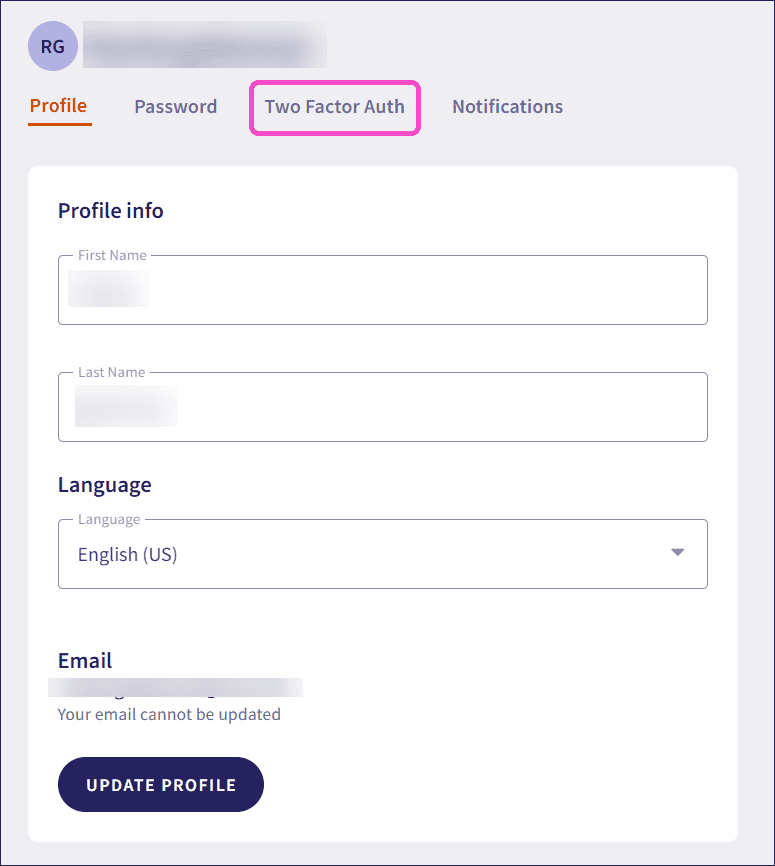Click the username next to the avatar

tap(205, 45)
